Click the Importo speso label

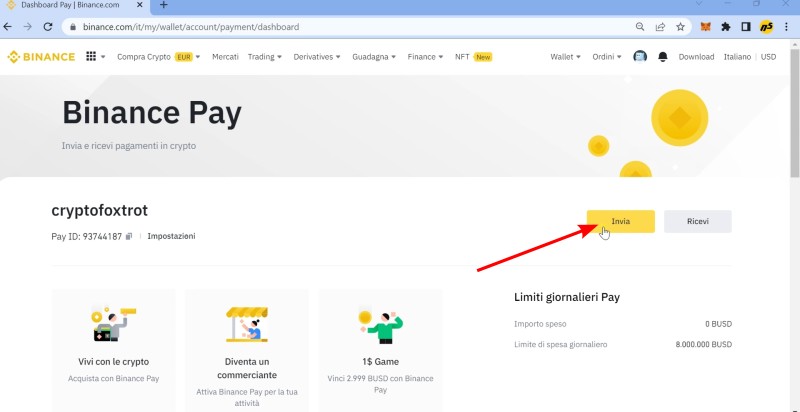[x=540, y=324]
